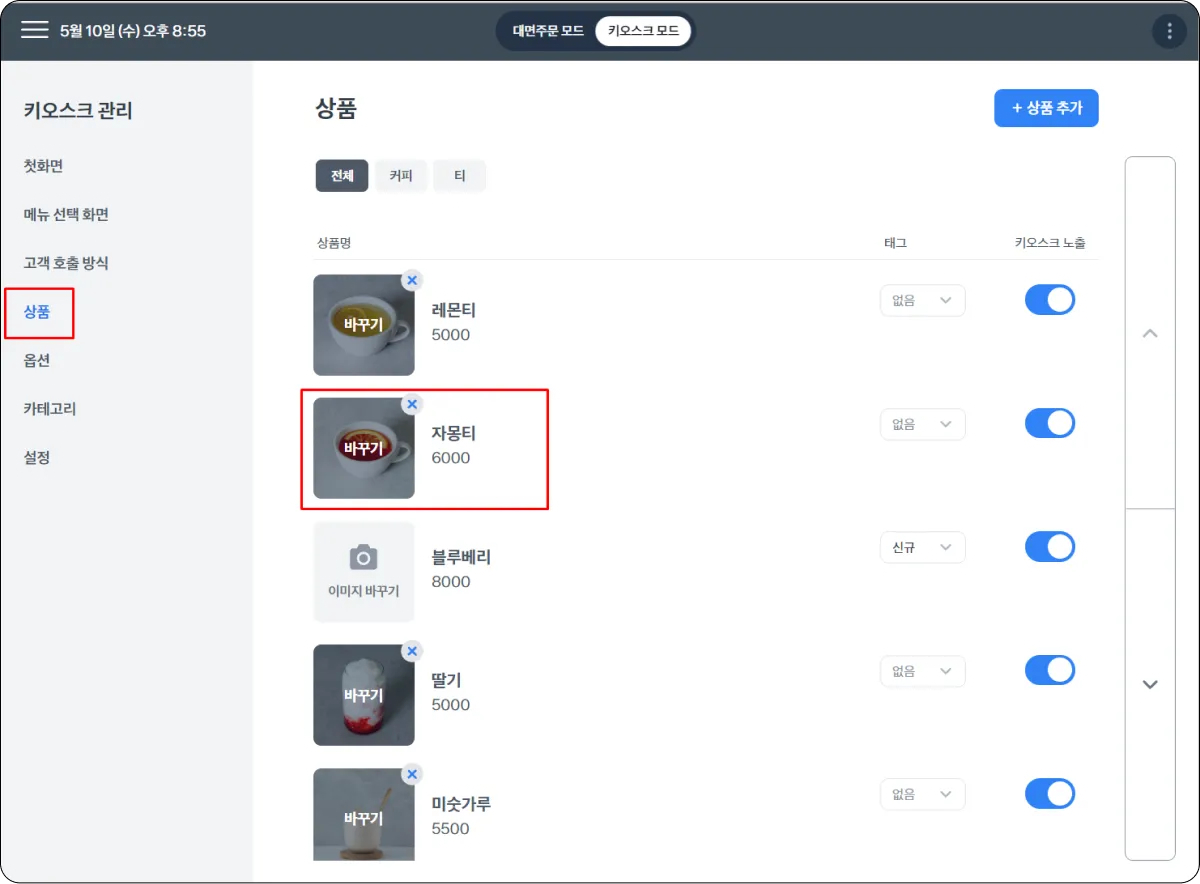Click the 레몬티 product thumbnail image

(363, 325)
